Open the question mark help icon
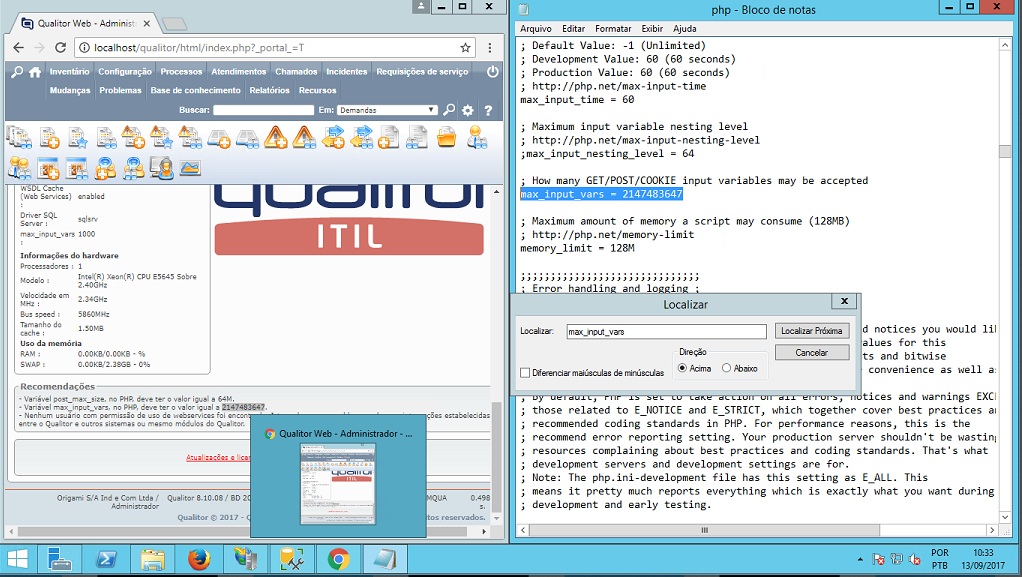The height and width of the screenshot is (577, 1022). 488,110
